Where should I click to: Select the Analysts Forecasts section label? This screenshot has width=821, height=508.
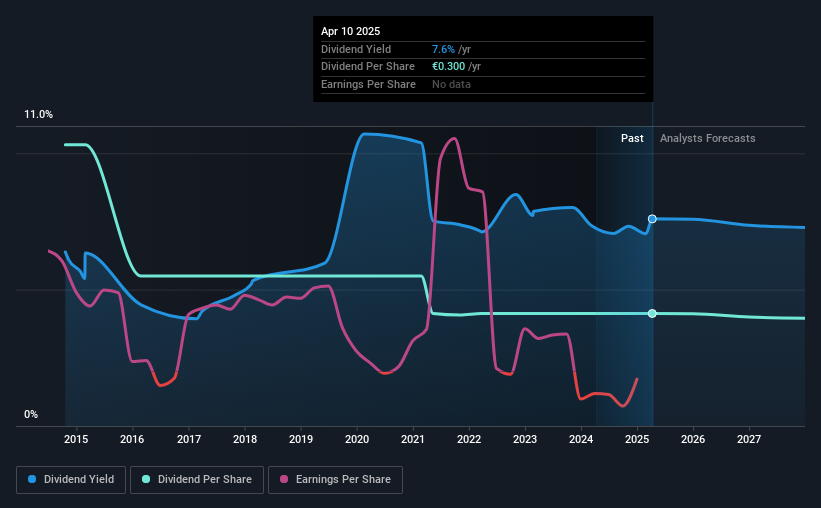pos(707,138)
